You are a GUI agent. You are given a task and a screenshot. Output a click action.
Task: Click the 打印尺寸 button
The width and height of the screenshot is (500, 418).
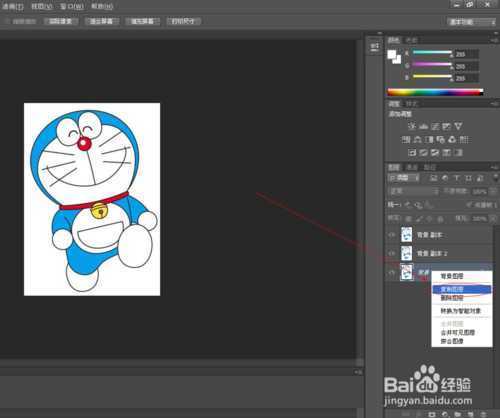point(183,21)
